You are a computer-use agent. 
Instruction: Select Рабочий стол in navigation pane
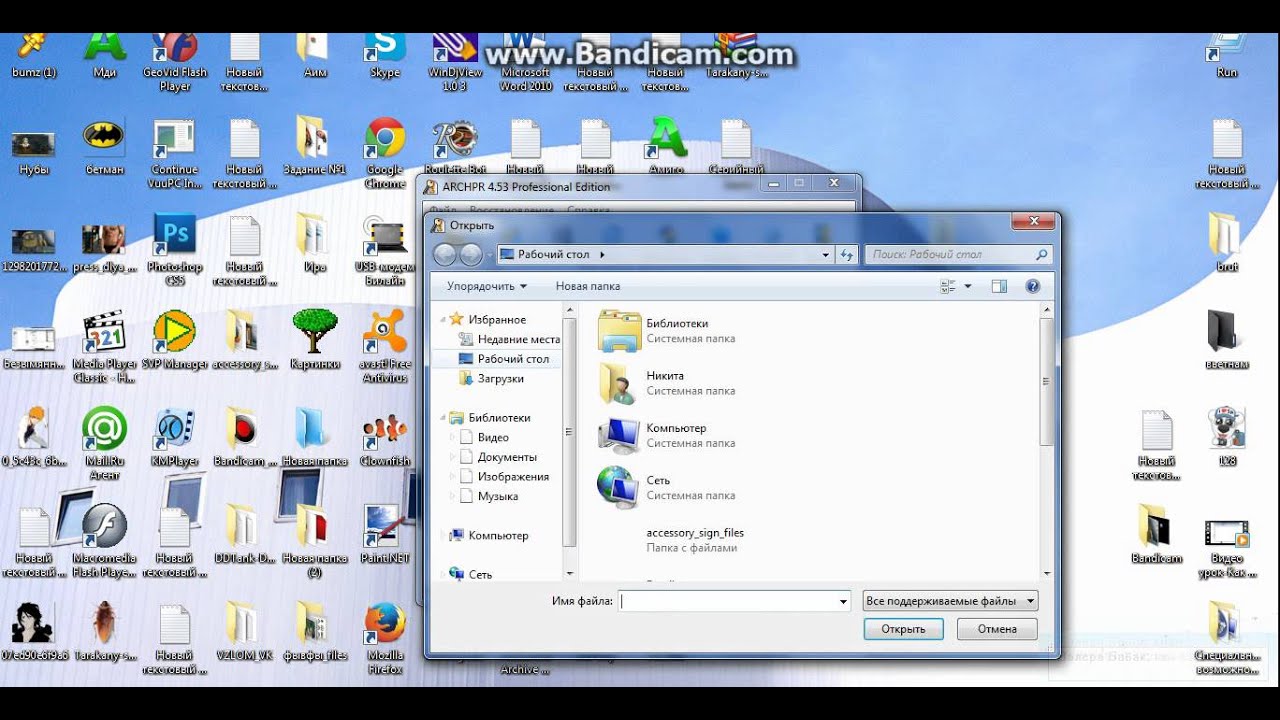point(503,359)
